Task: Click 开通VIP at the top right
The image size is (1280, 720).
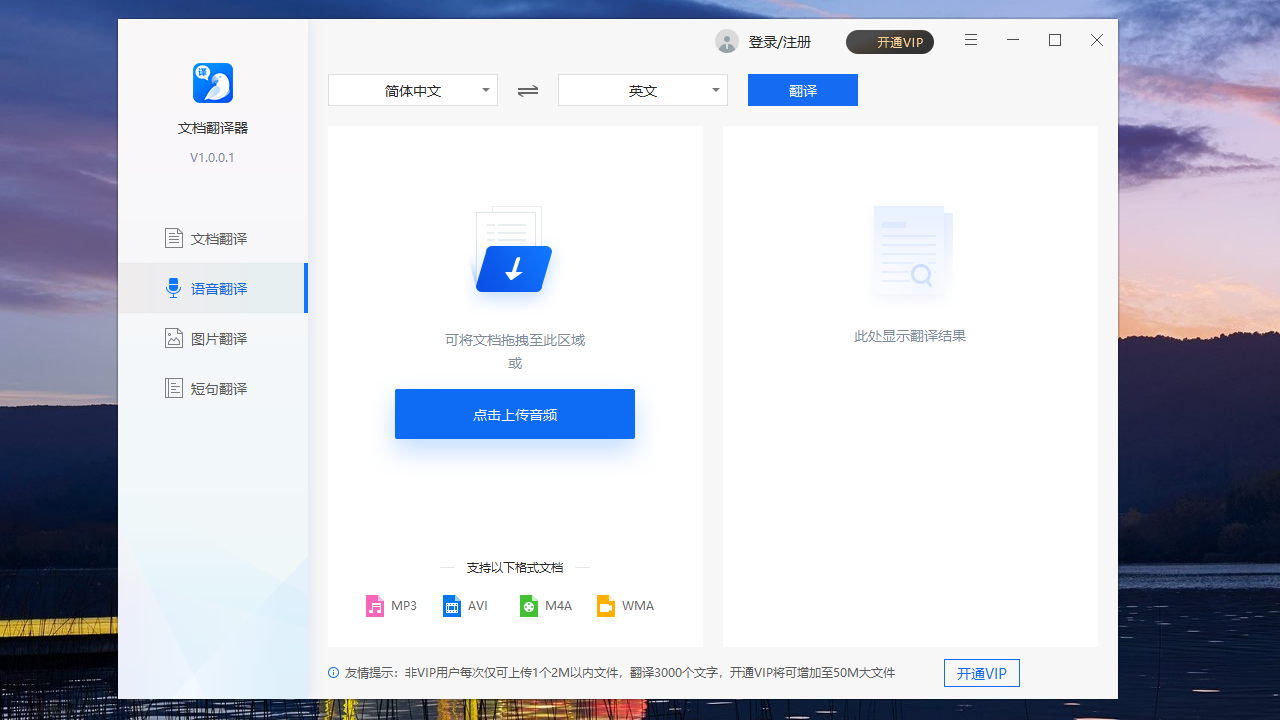Action: point(889,42)
